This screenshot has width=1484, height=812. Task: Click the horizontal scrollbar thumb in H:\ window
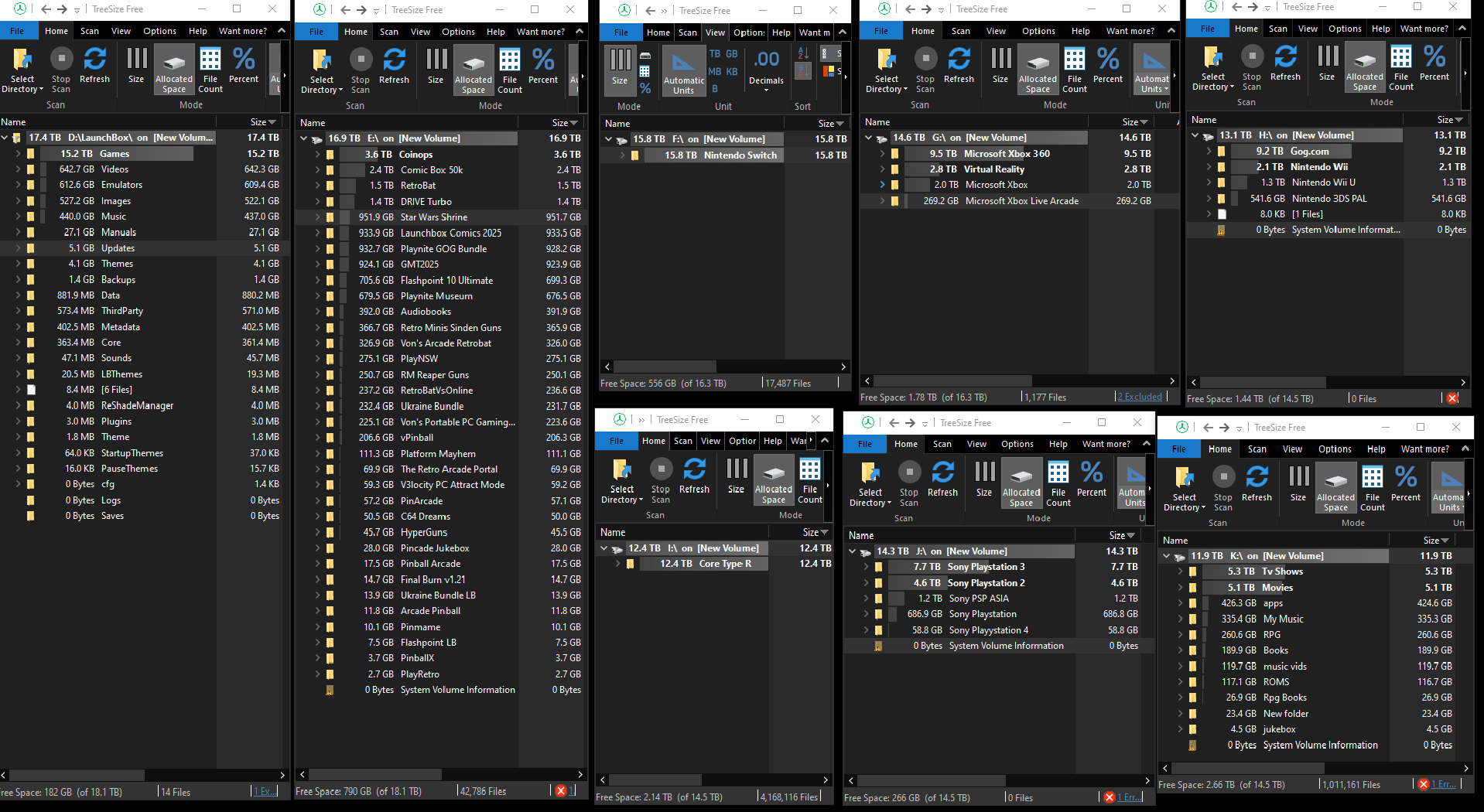(x=1264, y=382)
